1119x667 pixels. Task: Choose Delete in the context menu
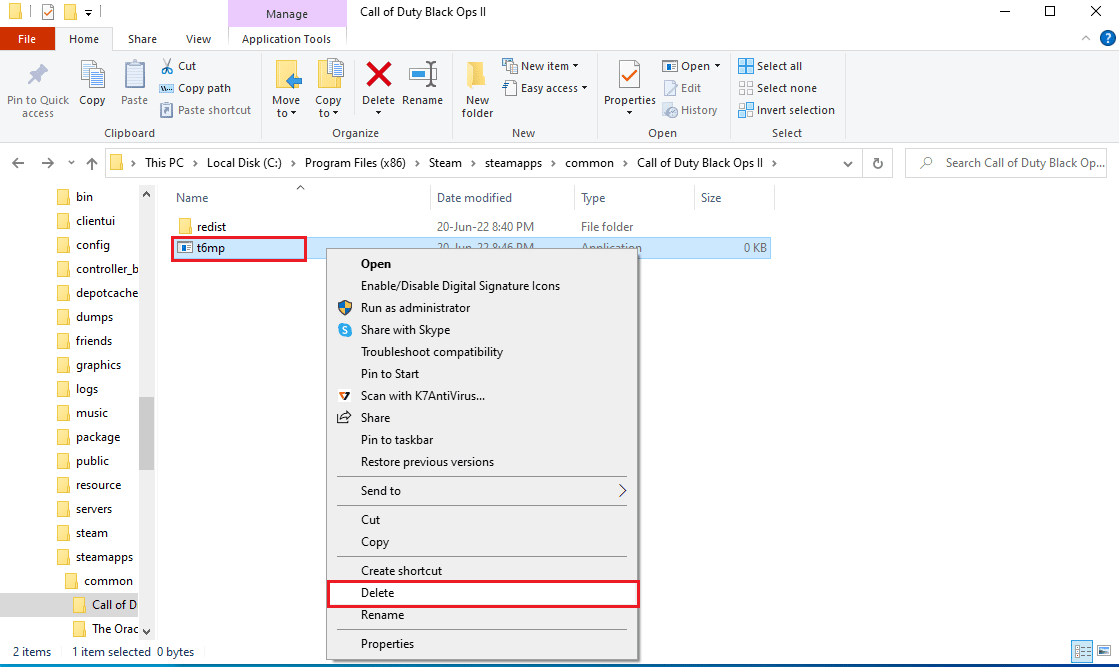(x=482, y=593)
